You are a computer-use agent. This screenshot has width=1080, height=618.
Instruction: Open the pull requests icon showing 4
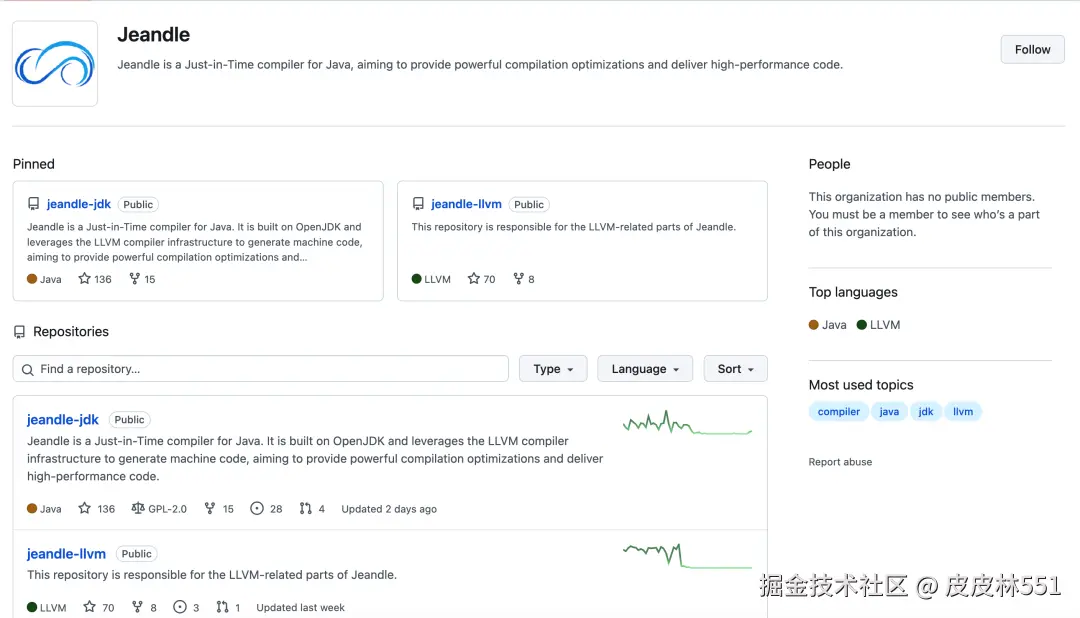click(x=306, y=509)
